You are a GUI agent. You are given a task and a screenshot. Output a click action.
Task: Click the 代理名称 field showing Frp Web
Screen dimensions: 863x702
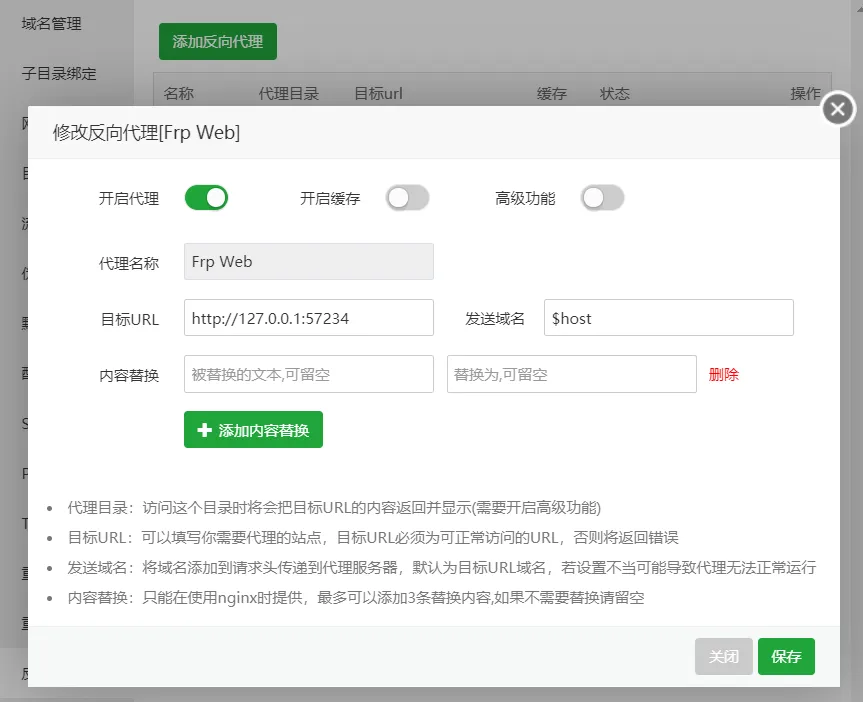(x=308, y=261)
